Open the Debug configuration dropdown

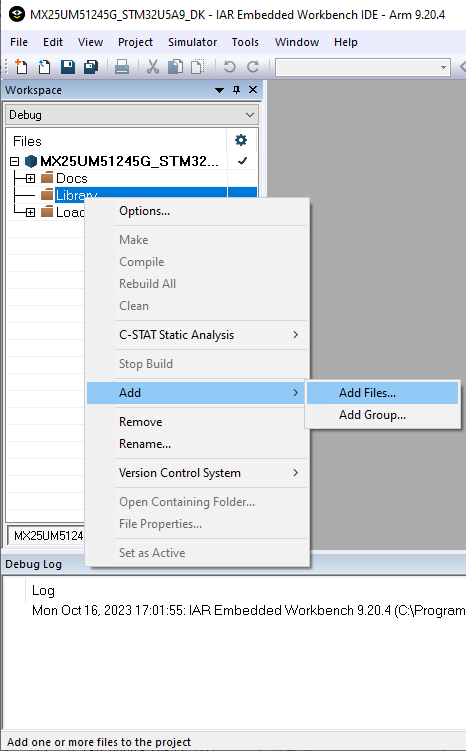click(132, 115)
